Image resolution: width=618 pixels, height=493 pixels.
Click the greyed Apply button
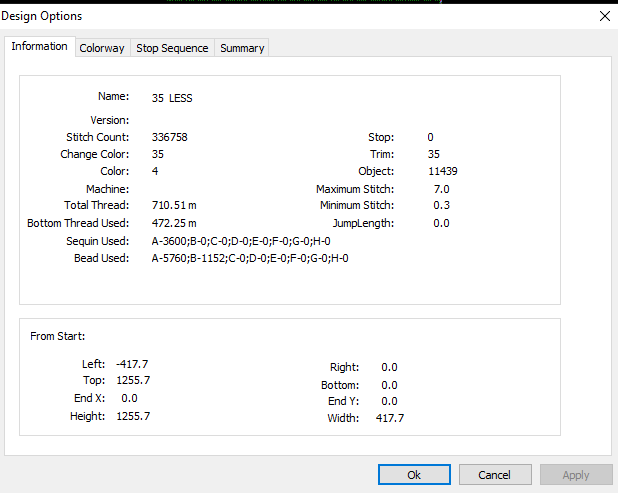[576, 475]
